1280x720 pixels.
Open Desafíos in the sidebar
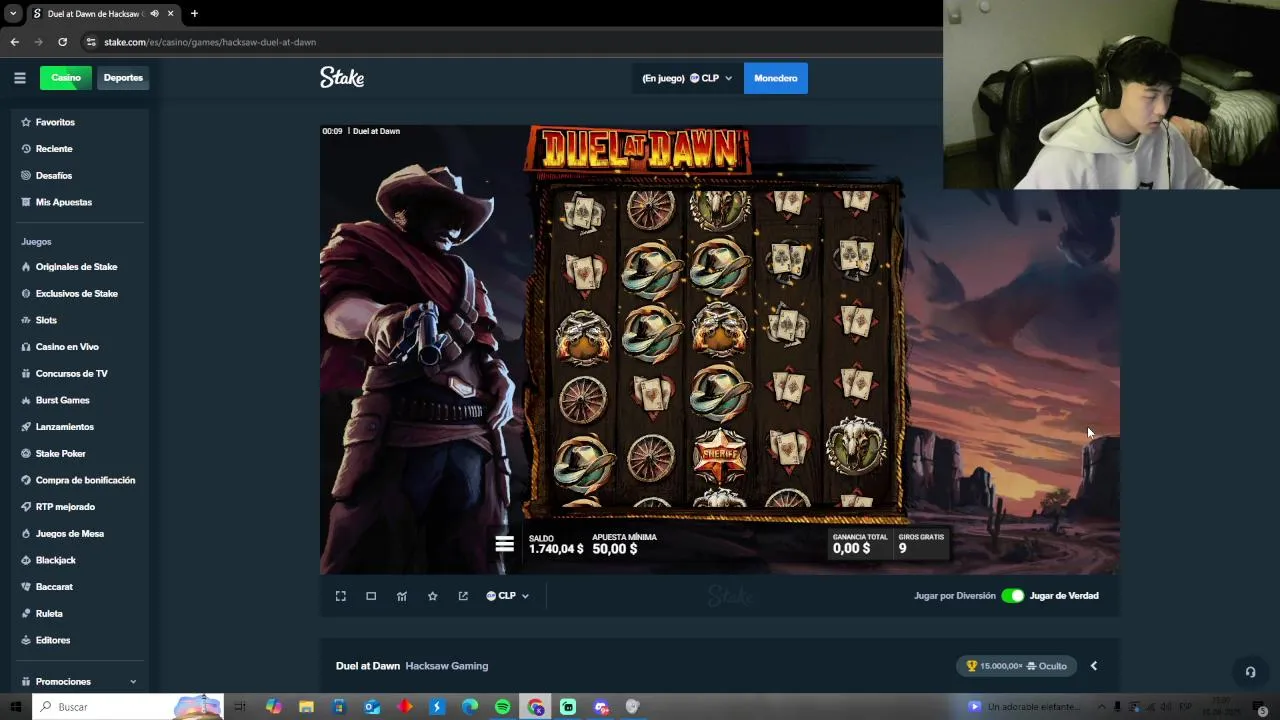click(x=54, y=175)
